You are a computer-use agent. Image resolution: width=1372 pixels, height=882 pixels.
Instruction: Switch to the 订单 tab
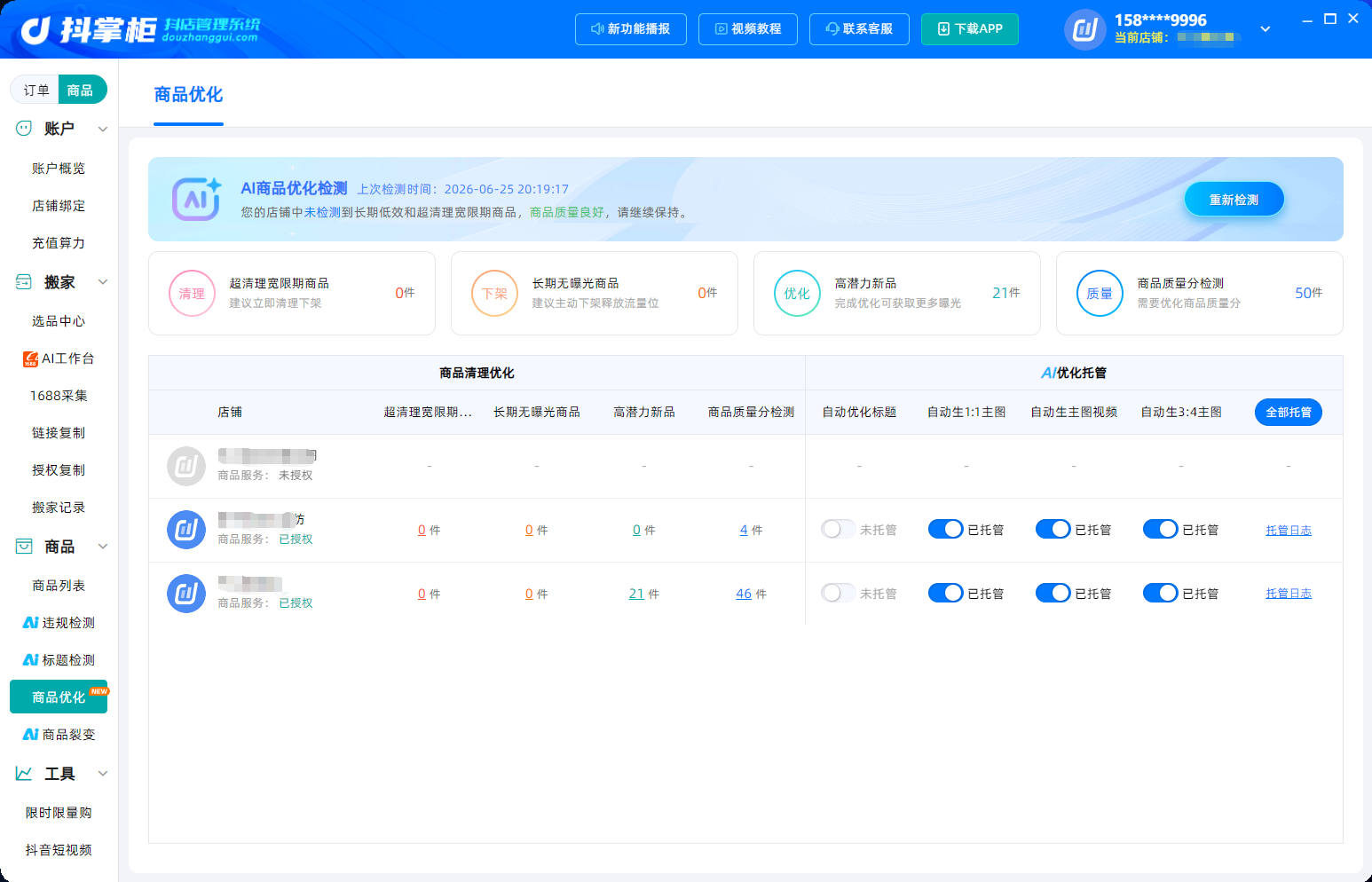pos(35,90)
